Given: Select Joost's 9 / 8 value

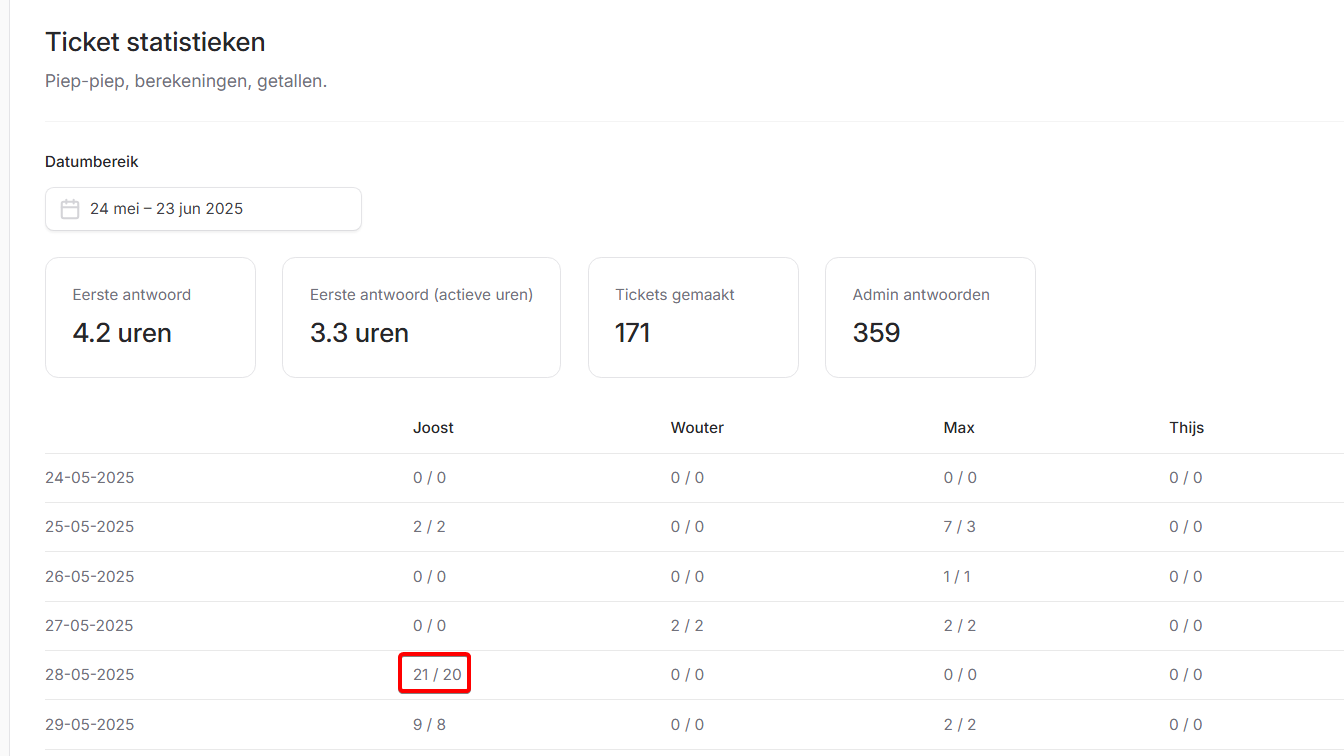Looking at the screenshot, I should [x=429, y=724].
